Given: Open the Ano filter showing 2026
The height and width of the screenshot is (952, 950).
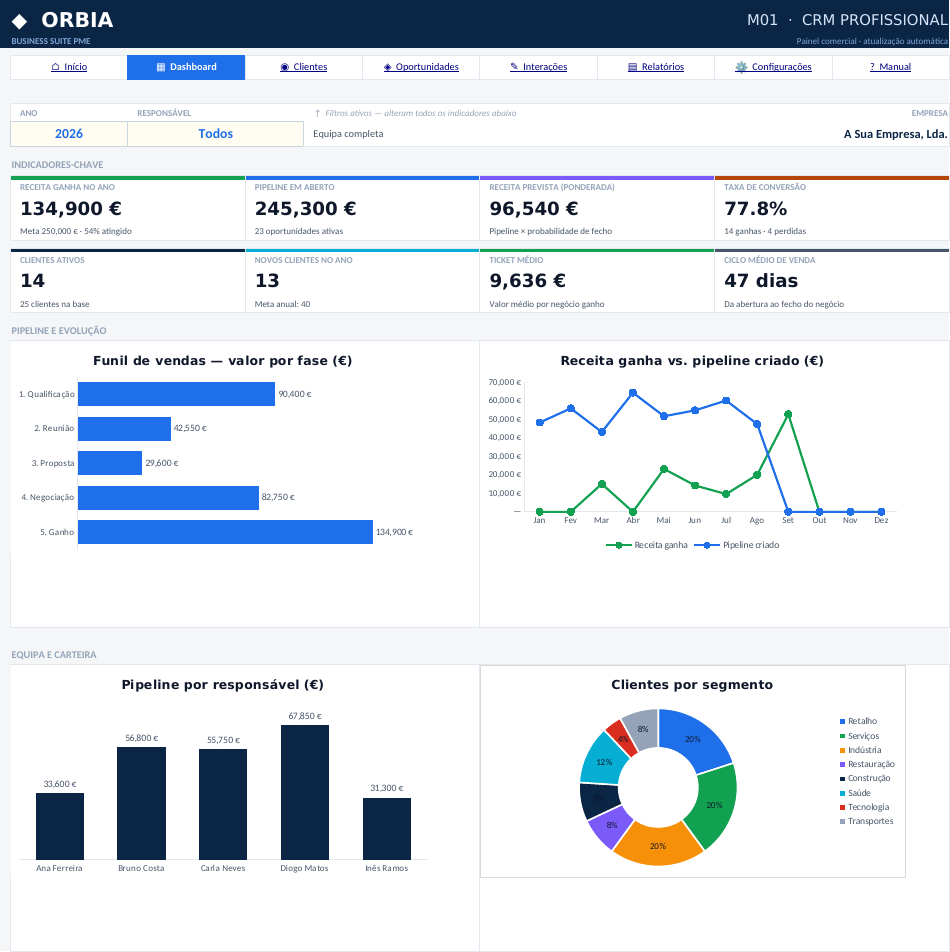Looking at the screenshot, I should pyautogui.click(x=69, y=134).
